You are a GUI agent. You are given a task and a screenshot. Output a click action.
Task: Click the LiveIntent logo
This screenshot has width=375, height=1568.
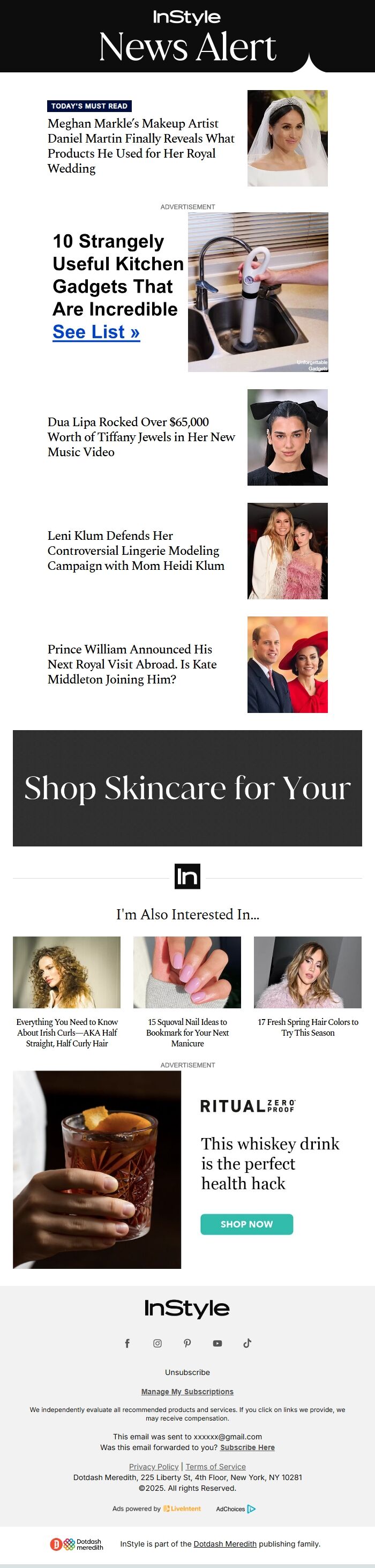click(182, 1508)
